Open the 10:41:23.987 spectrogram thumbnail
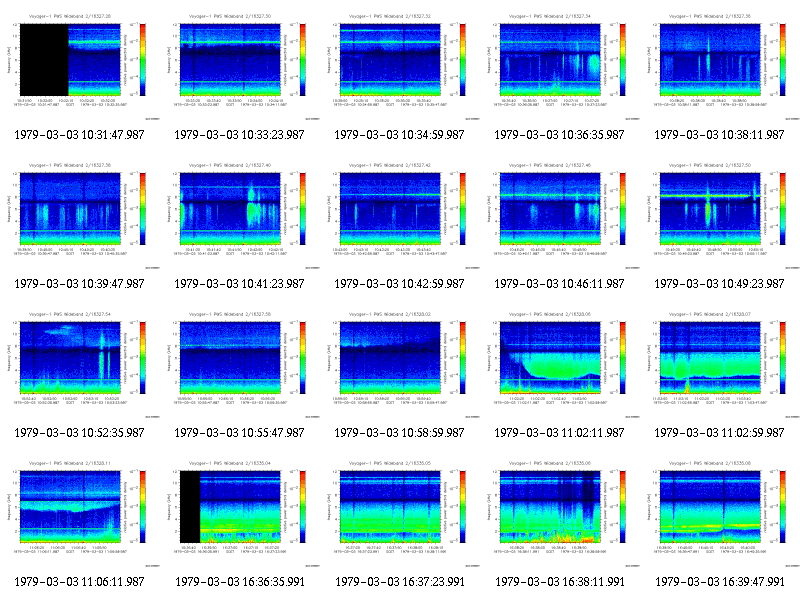Image resolution: width=800 pixels, height=596 pixels. click(x=240, y=215)
